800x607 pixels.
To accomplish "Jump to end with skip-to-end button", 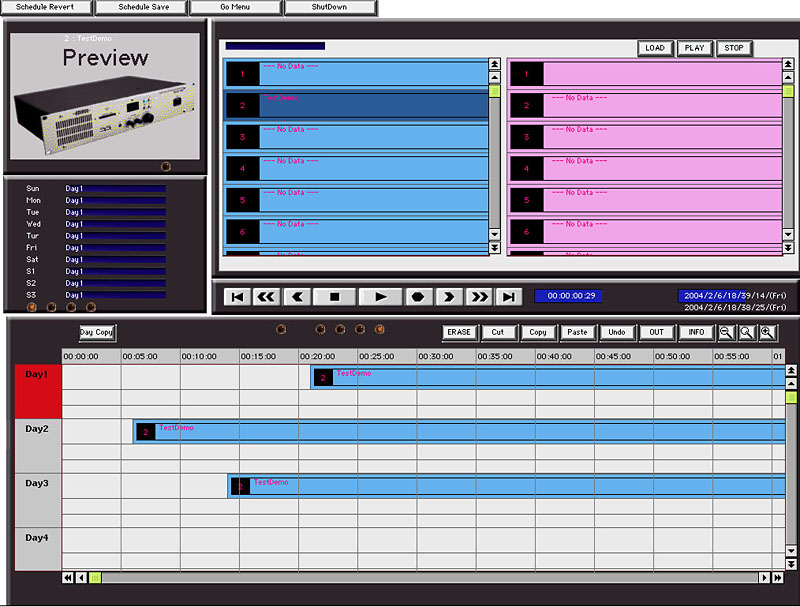I will click(509, 297).
